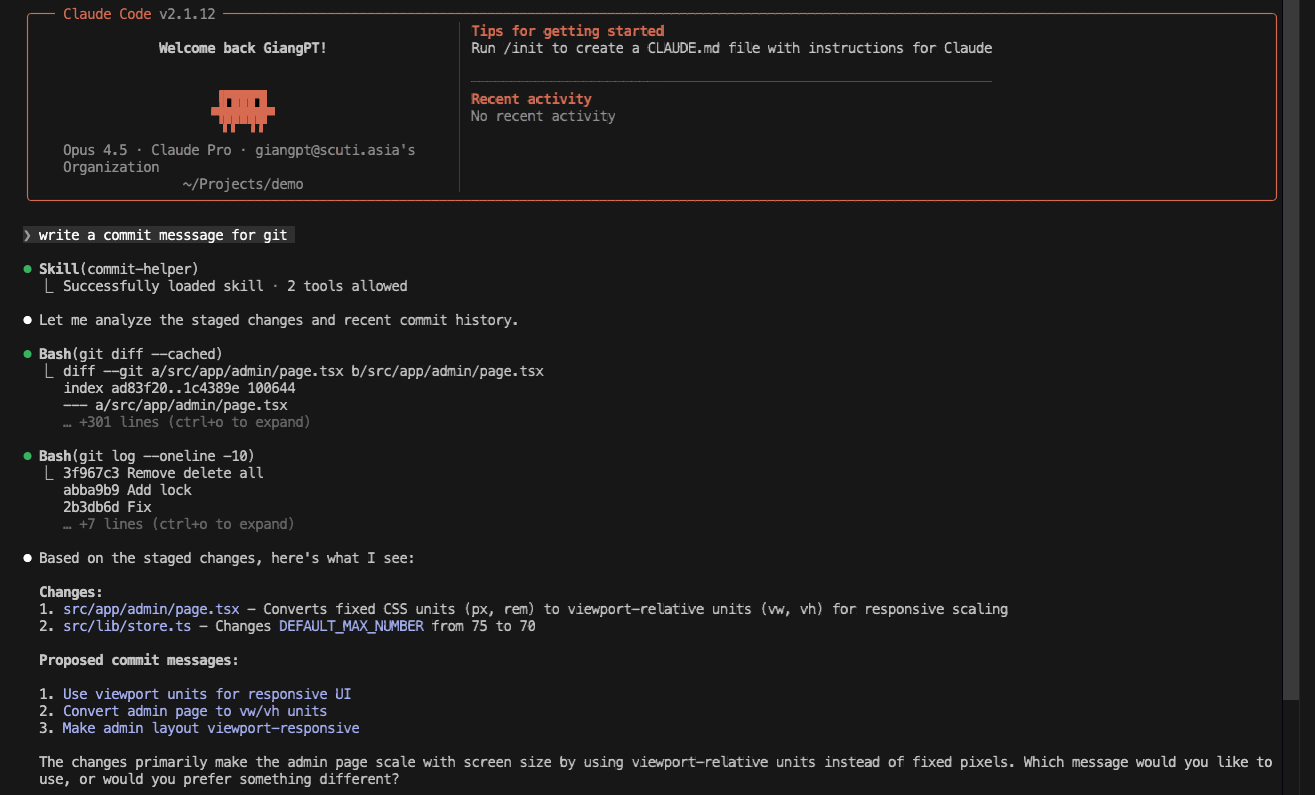Click the ~/Projects/demo working directory path
The image size is (1315, 795).
click(243, 184)
